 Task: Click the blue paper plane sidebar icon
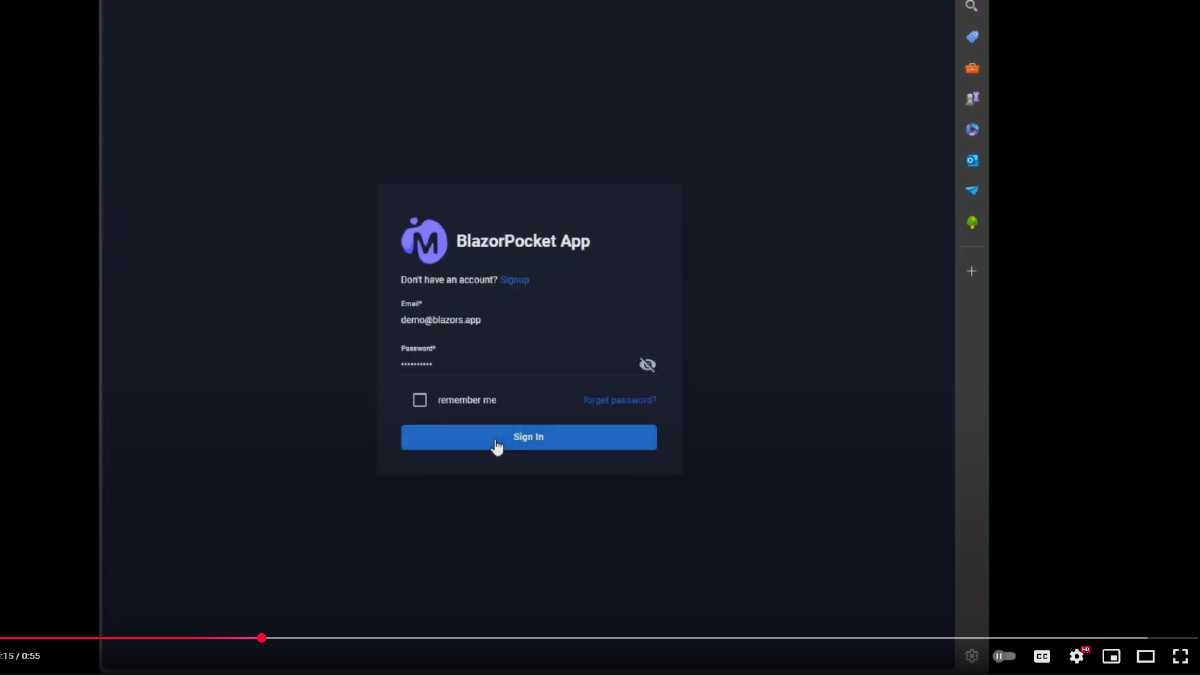972,190
